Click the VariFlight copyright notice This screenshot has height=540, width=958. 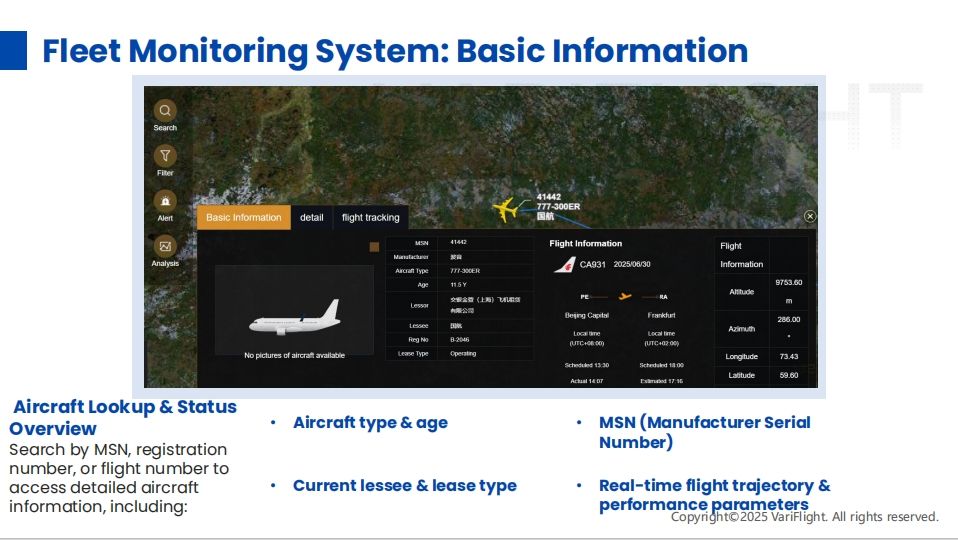(804, 517)
